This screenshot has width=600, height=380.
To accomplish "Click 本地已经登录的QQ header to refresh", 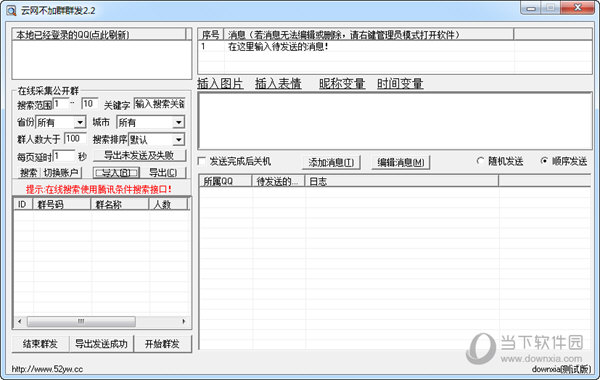I will [99, 34].
